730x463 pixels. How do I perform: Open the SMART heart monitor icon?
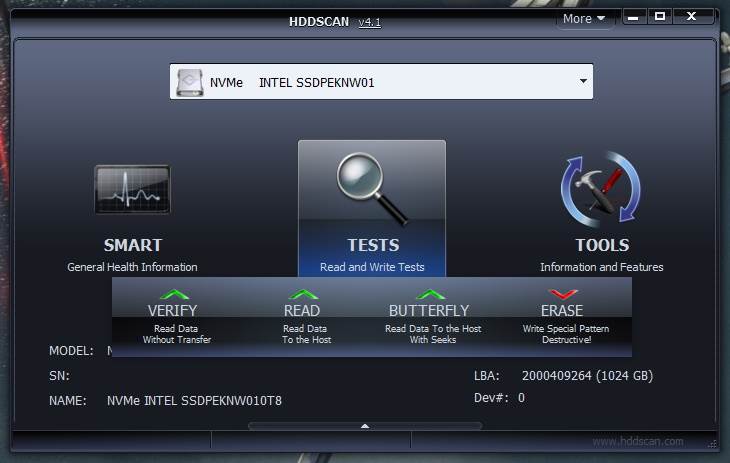132,190
